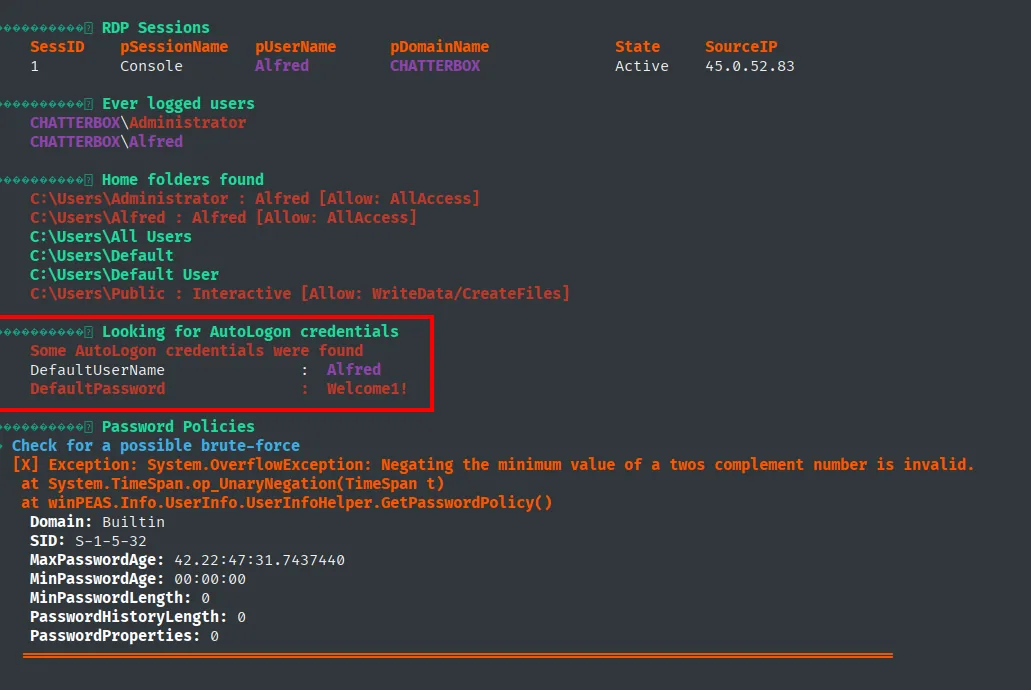Click the "Domain: Builtin" line
Viewport: 1031px width, 690px height.
click(97, 522)
